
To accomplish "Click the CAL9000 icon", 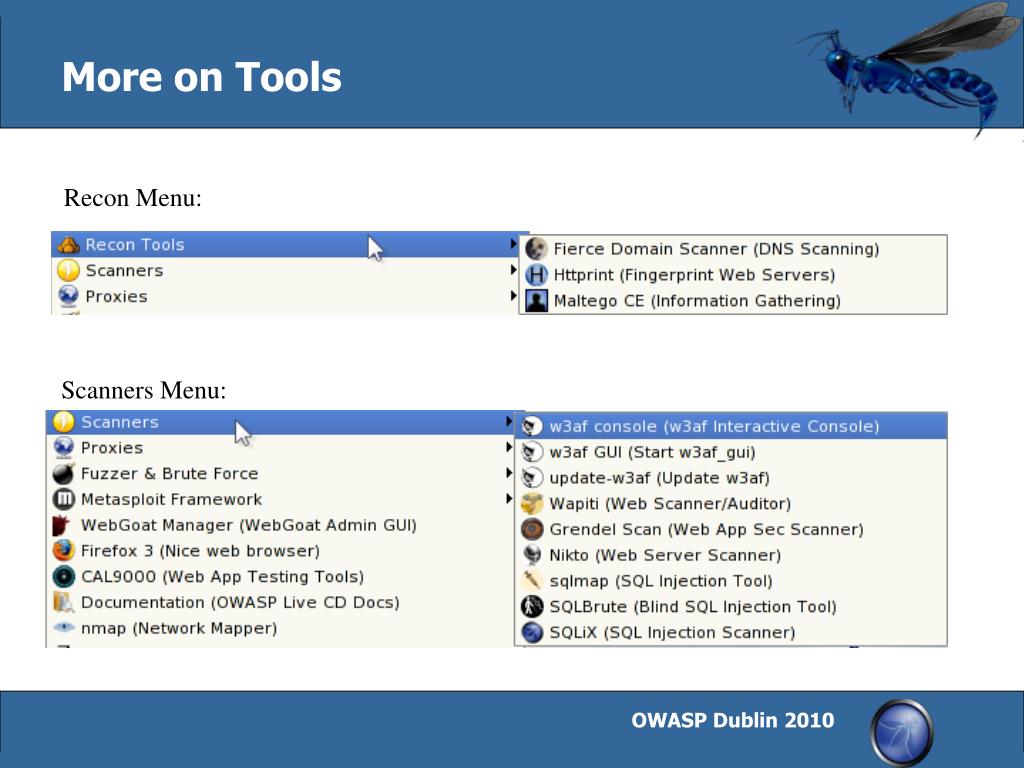I will [x=63, y=577].
